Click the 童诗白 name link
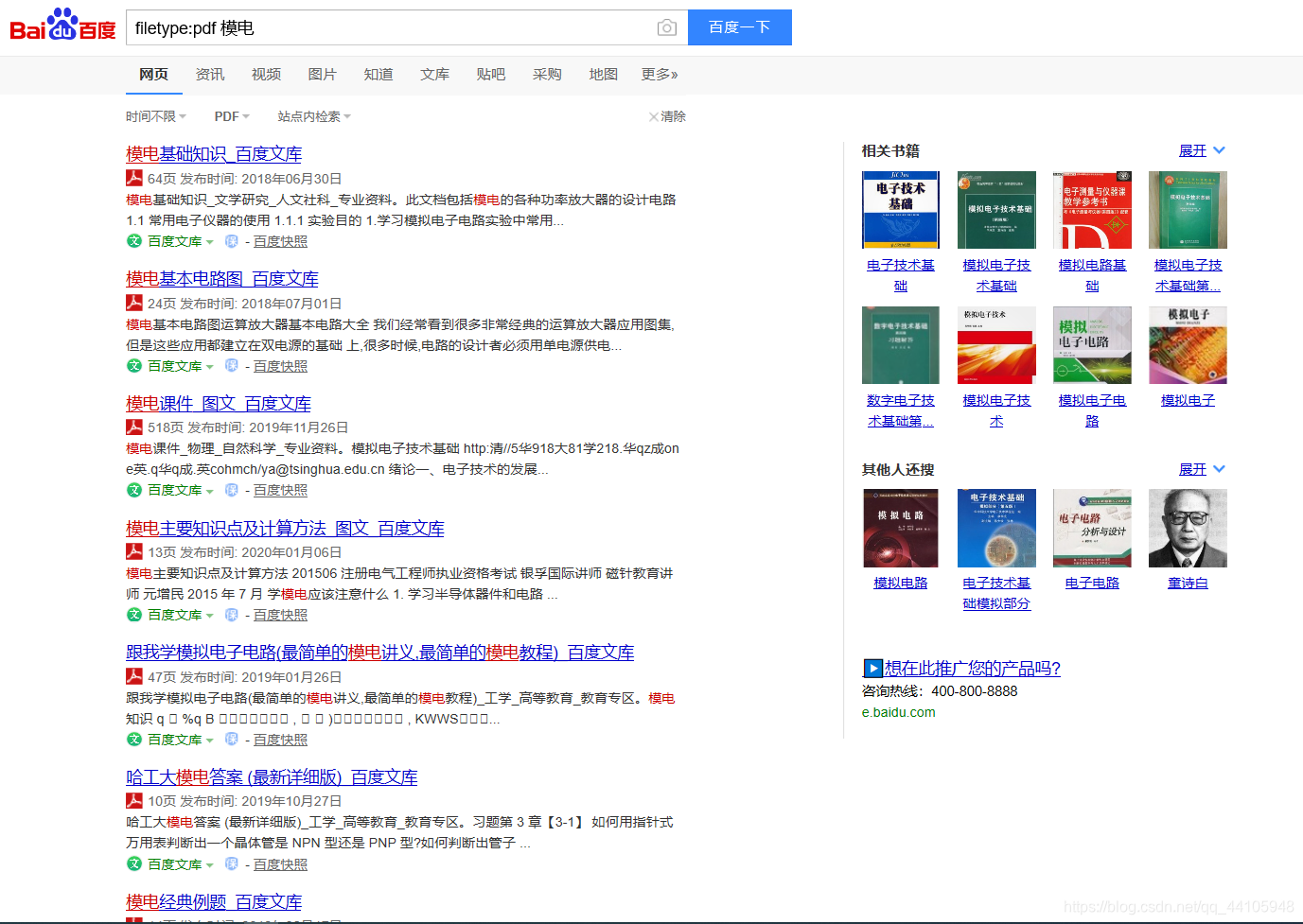Screen dimensions: 1303x924 [1188, 583]
